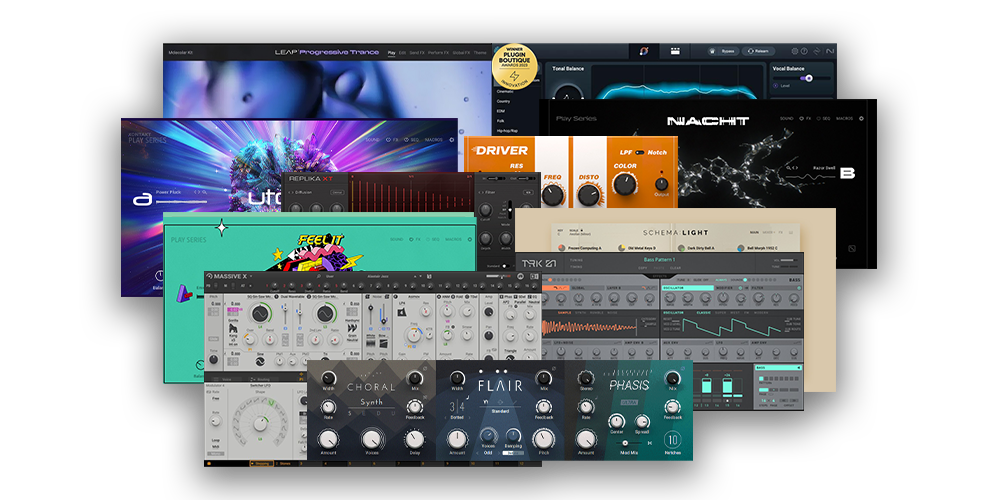Click the Color knob in Driver
The image size is (1000, 500).
(x=625, y=184)
